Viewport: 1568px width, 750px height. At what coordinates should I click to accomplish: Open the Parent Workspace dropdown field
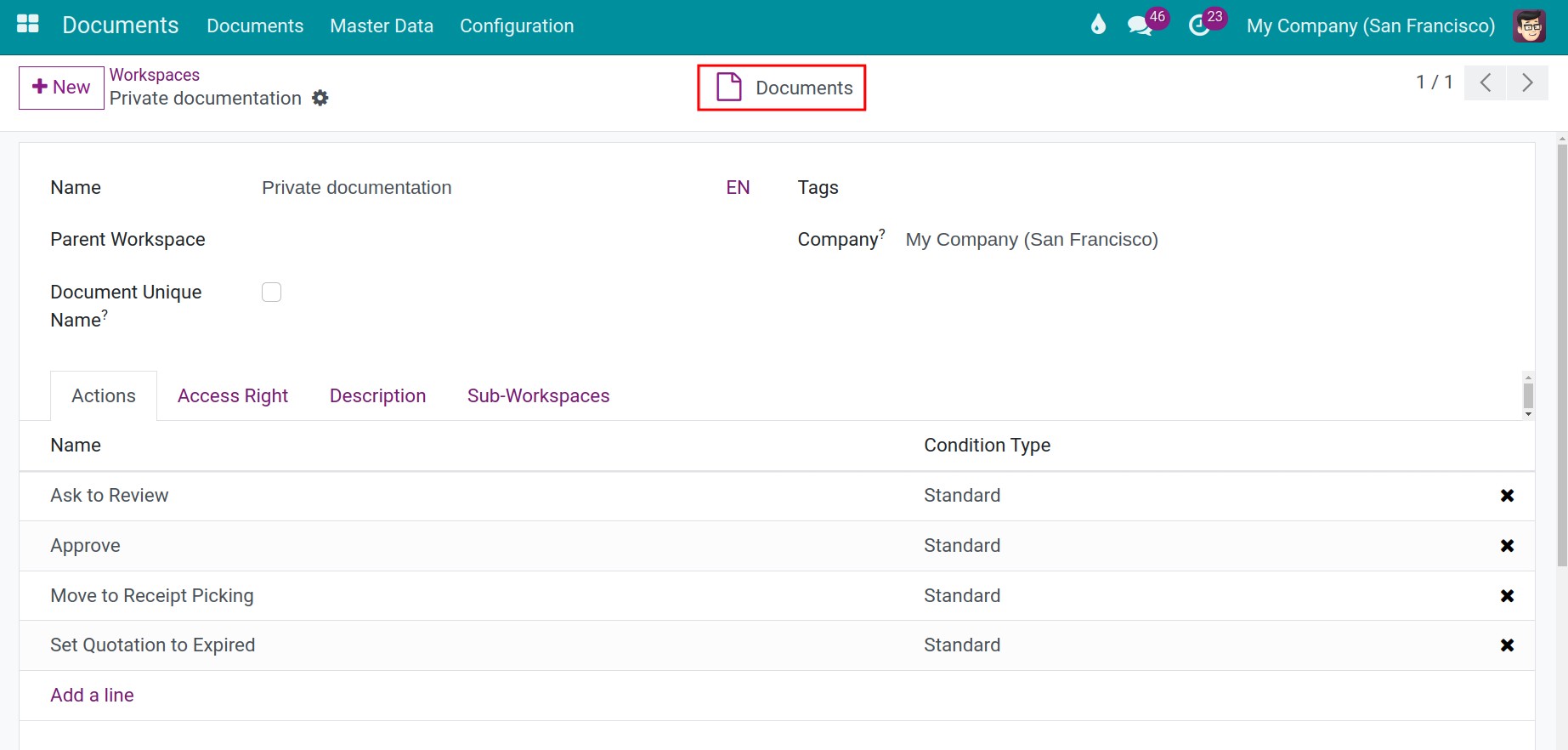click(506, 240)
